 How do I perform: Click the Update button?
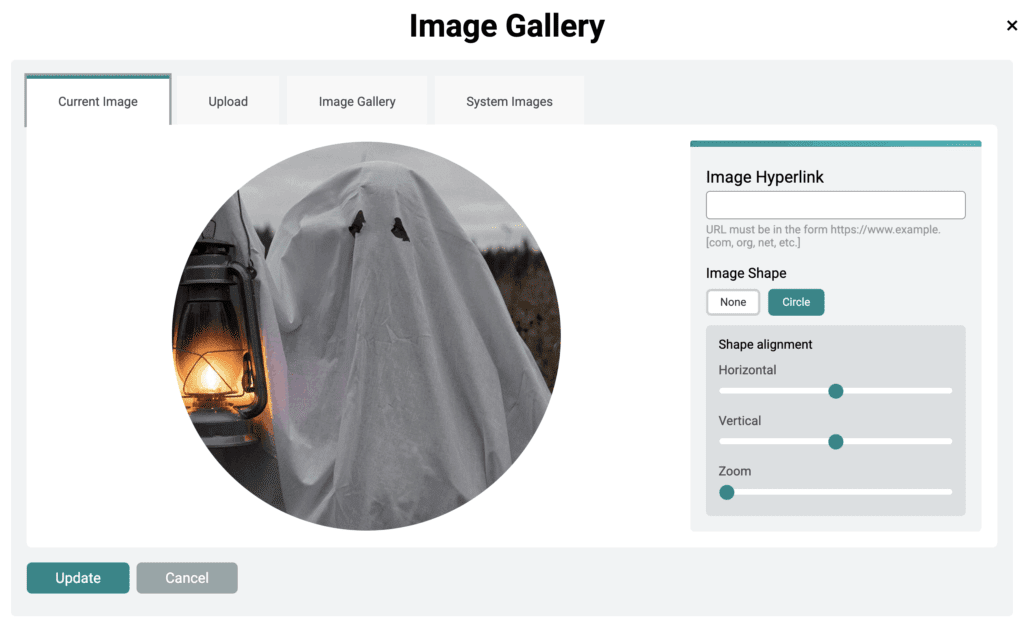(x=78, y=578)
